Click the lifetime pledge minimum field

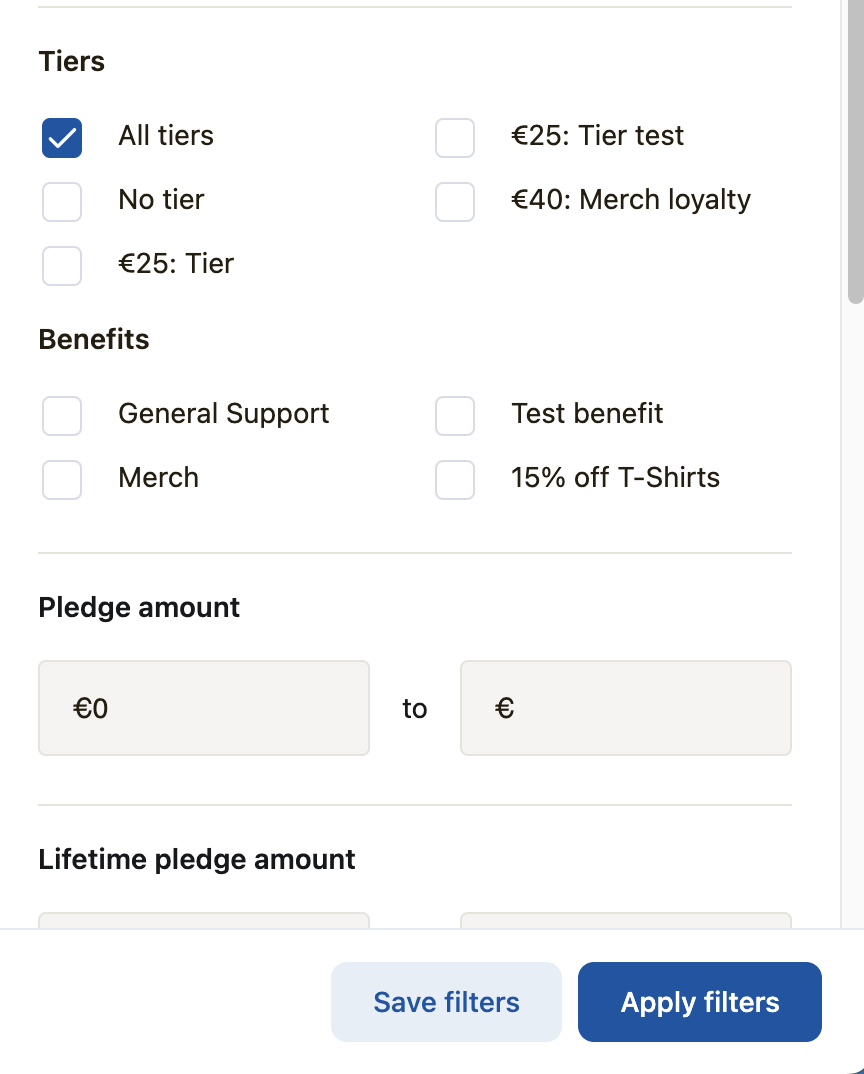coord(204,920)
